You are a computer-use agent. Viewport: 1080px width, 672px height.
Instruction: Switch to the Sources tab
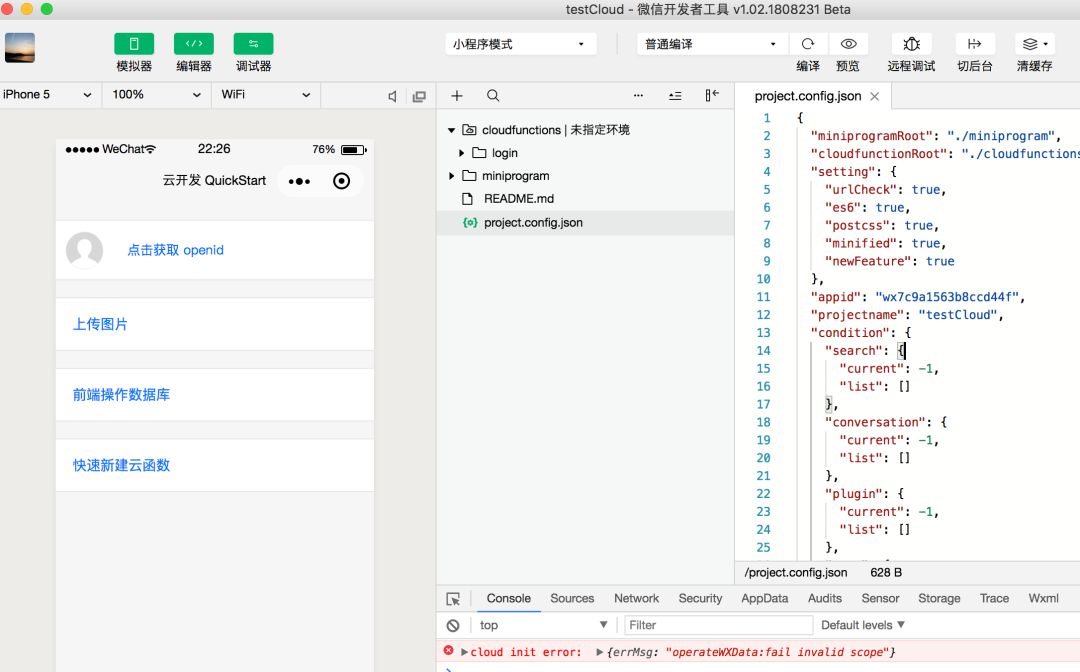[x=572, y=598]
